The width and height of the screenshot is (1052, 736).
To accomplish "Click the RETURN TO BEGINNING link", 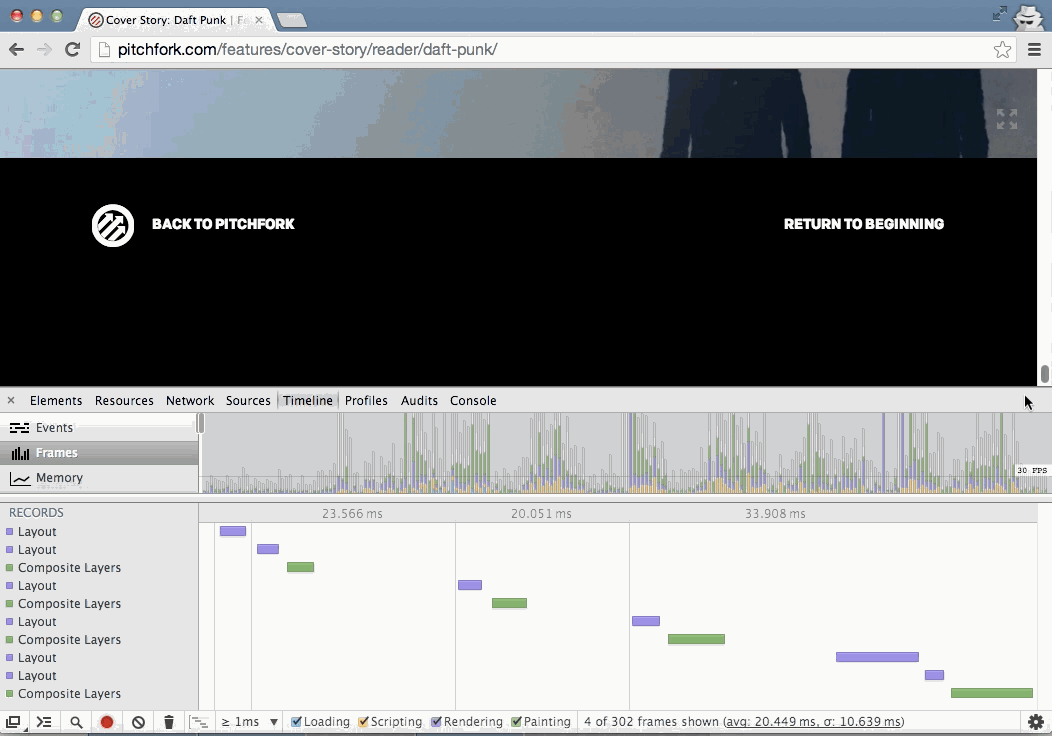I will [x=863, y=224].
